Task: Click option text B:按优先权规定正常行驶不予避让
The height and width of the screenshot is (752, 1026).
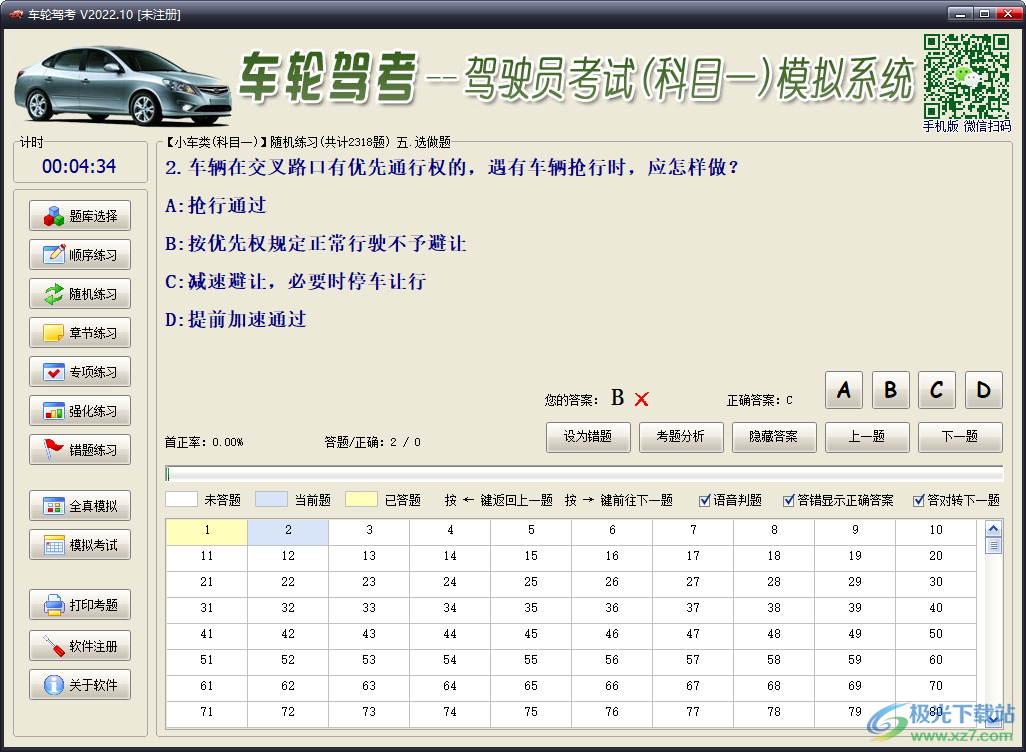Action: pos(316,244)
